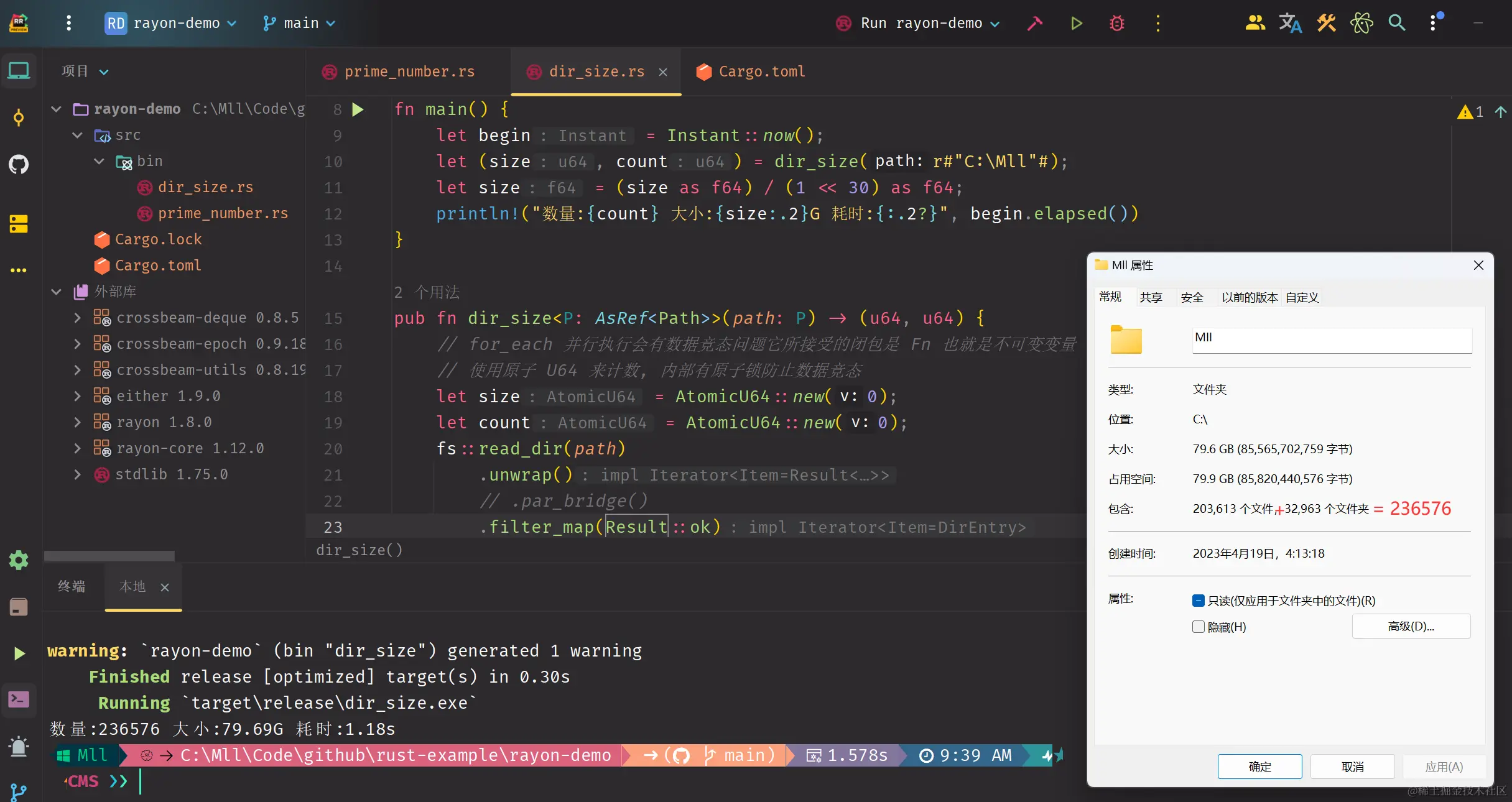Run rayon-demo with the play icon

click(1077, 24)
